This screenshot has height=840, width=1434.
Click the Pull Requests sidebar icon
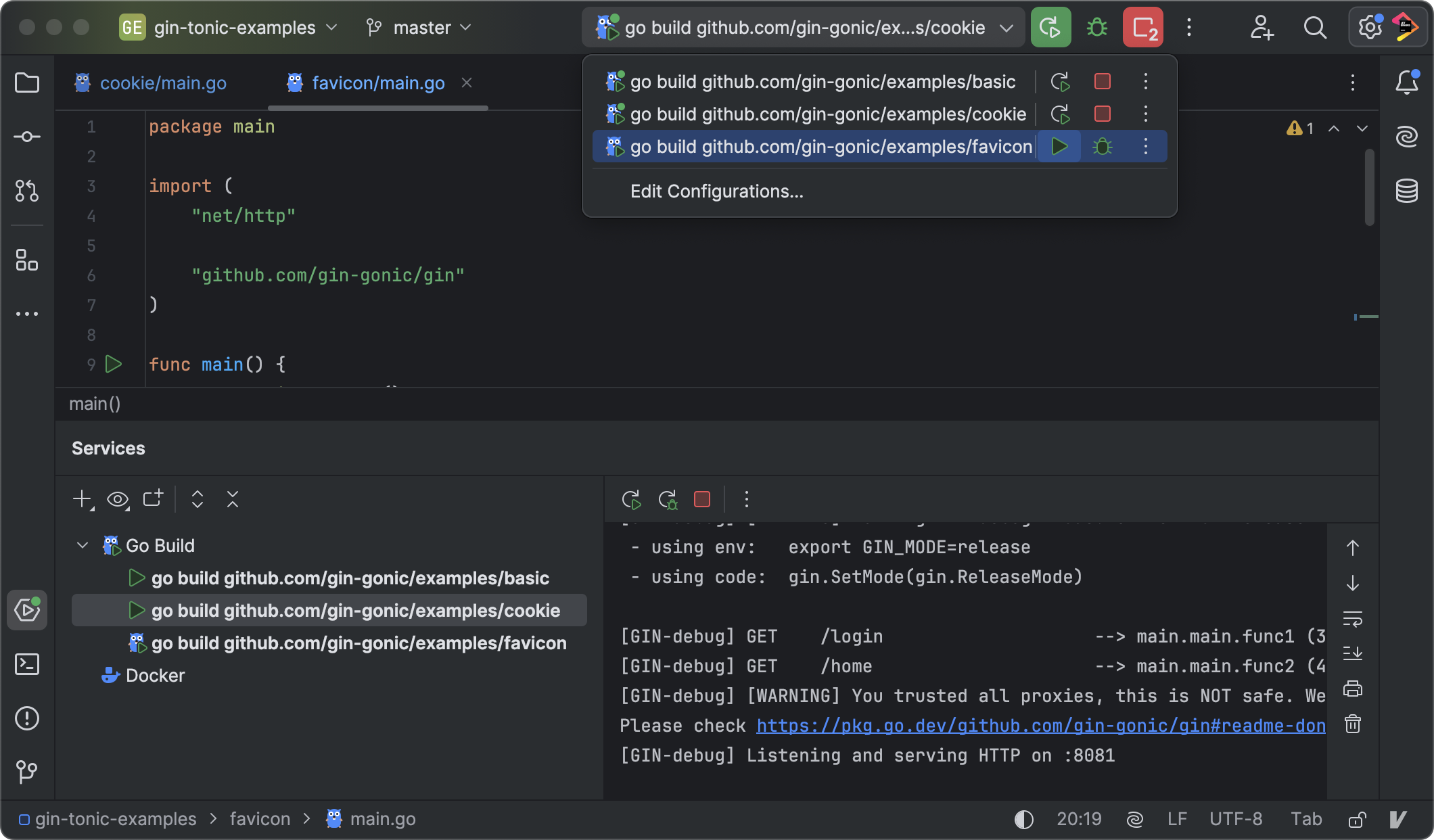point(27,191)
